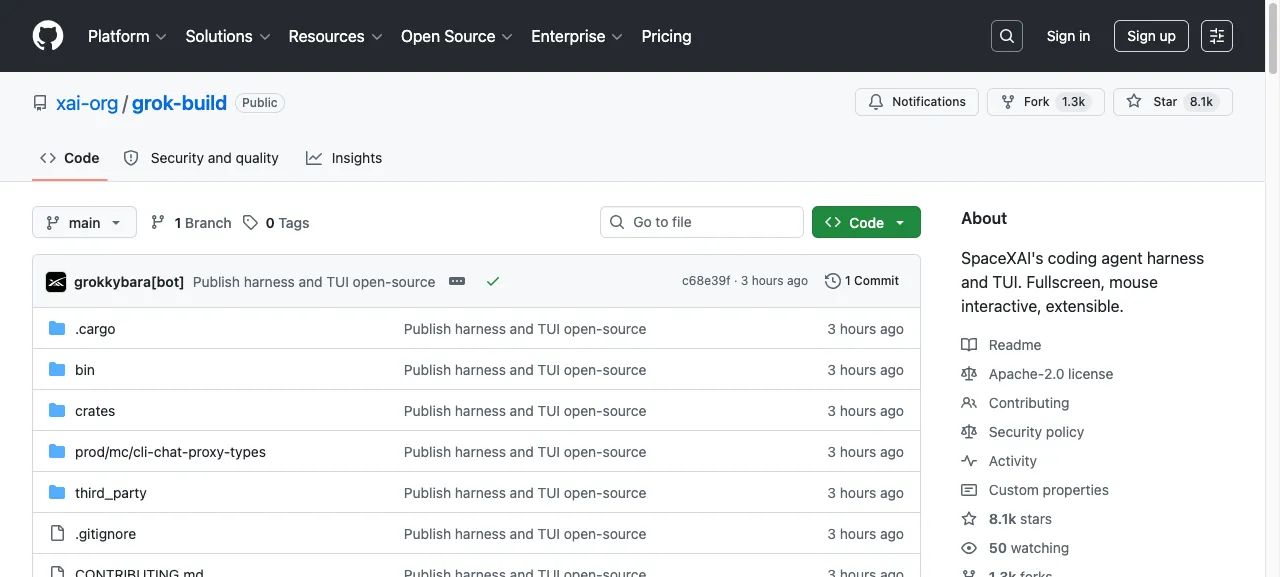Fork the repository via Fork button
The width and height of the screenshot is (1280, 577).
coord(1045,102)
